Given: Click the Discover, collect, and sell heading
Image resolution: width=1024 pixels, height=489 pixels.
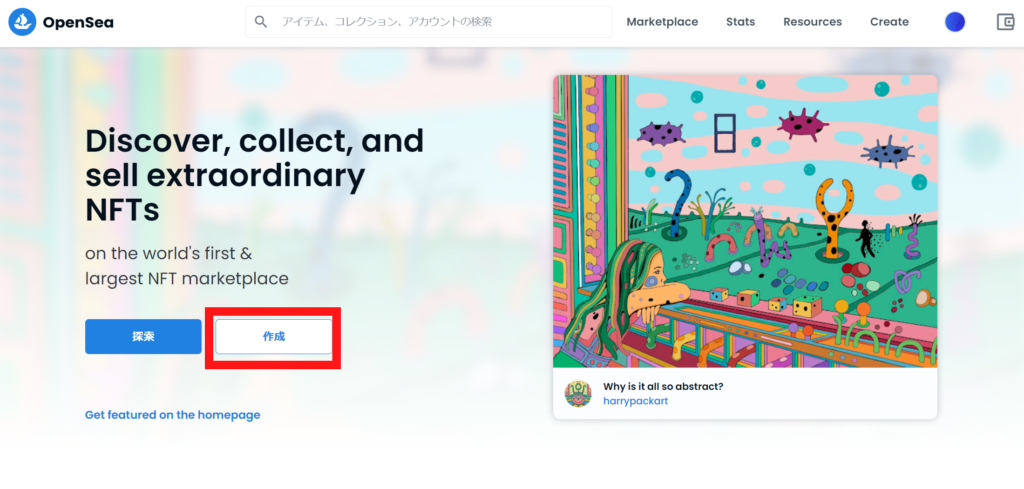Looking at the screenshot, I should [255, 176].
